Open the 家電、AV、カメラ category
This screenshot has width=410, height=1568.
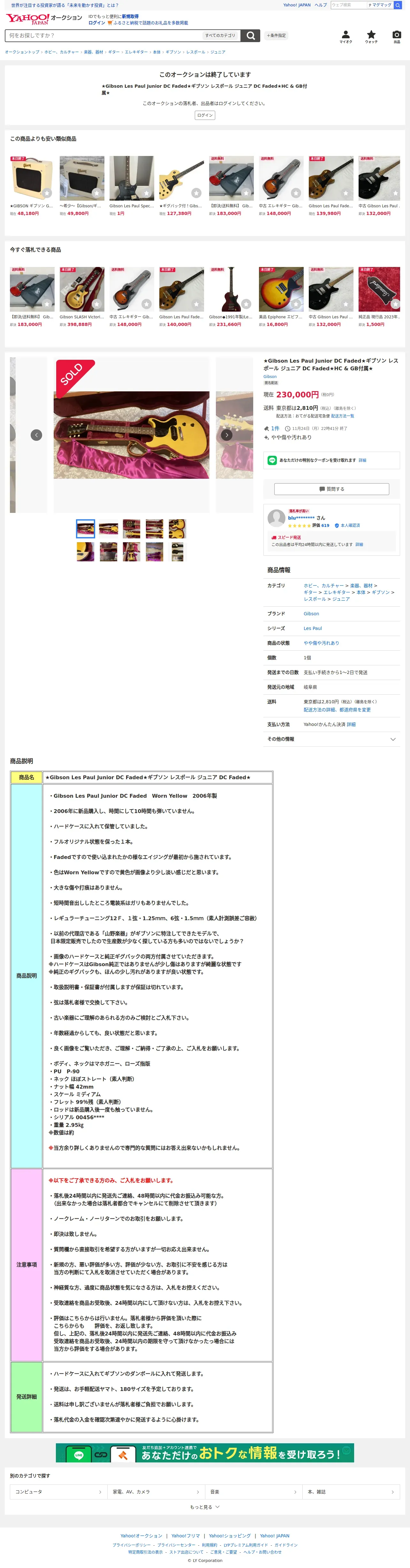(x=156, y=1492)
